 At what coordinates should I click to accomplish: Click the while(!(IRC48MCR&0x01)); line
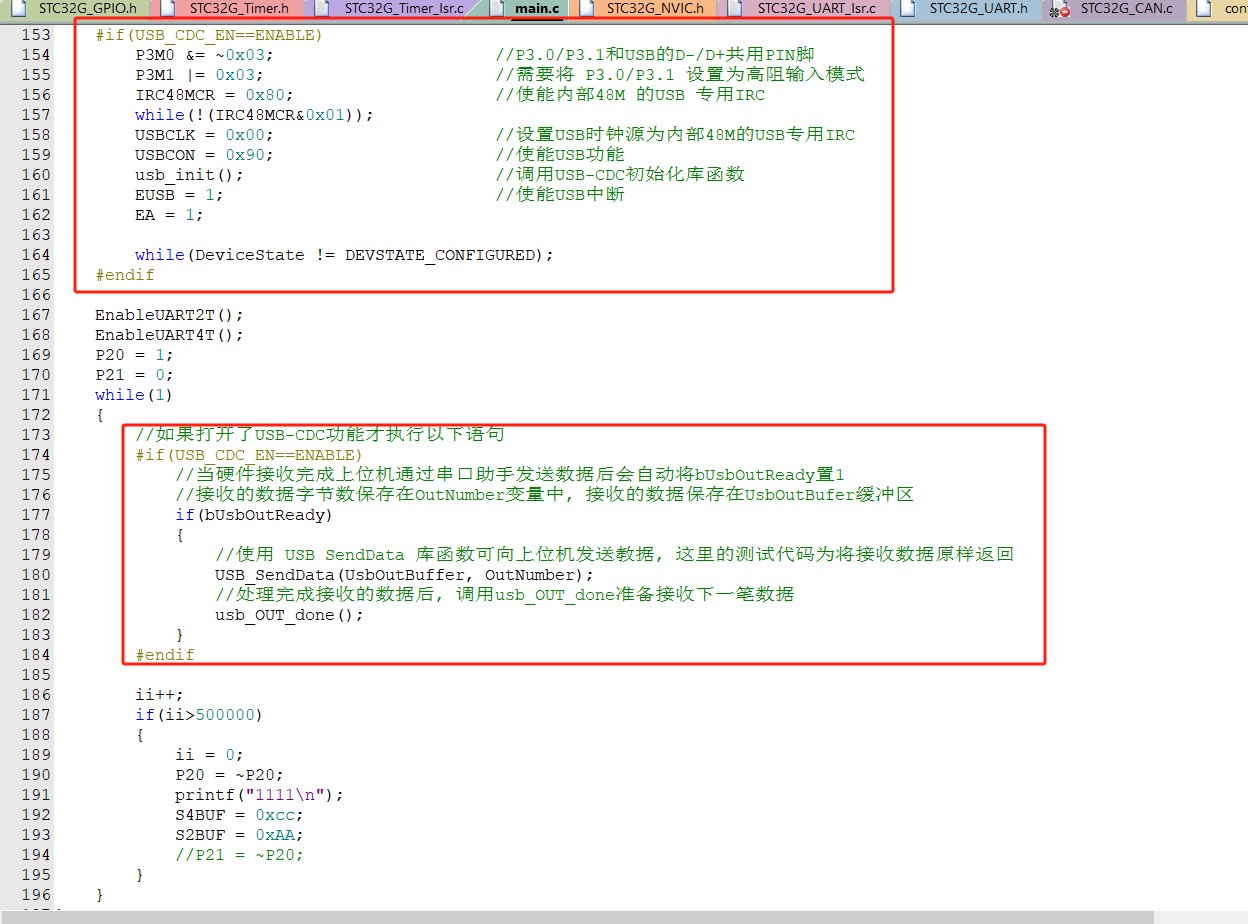pyautogui.click(x=254, y=115)
